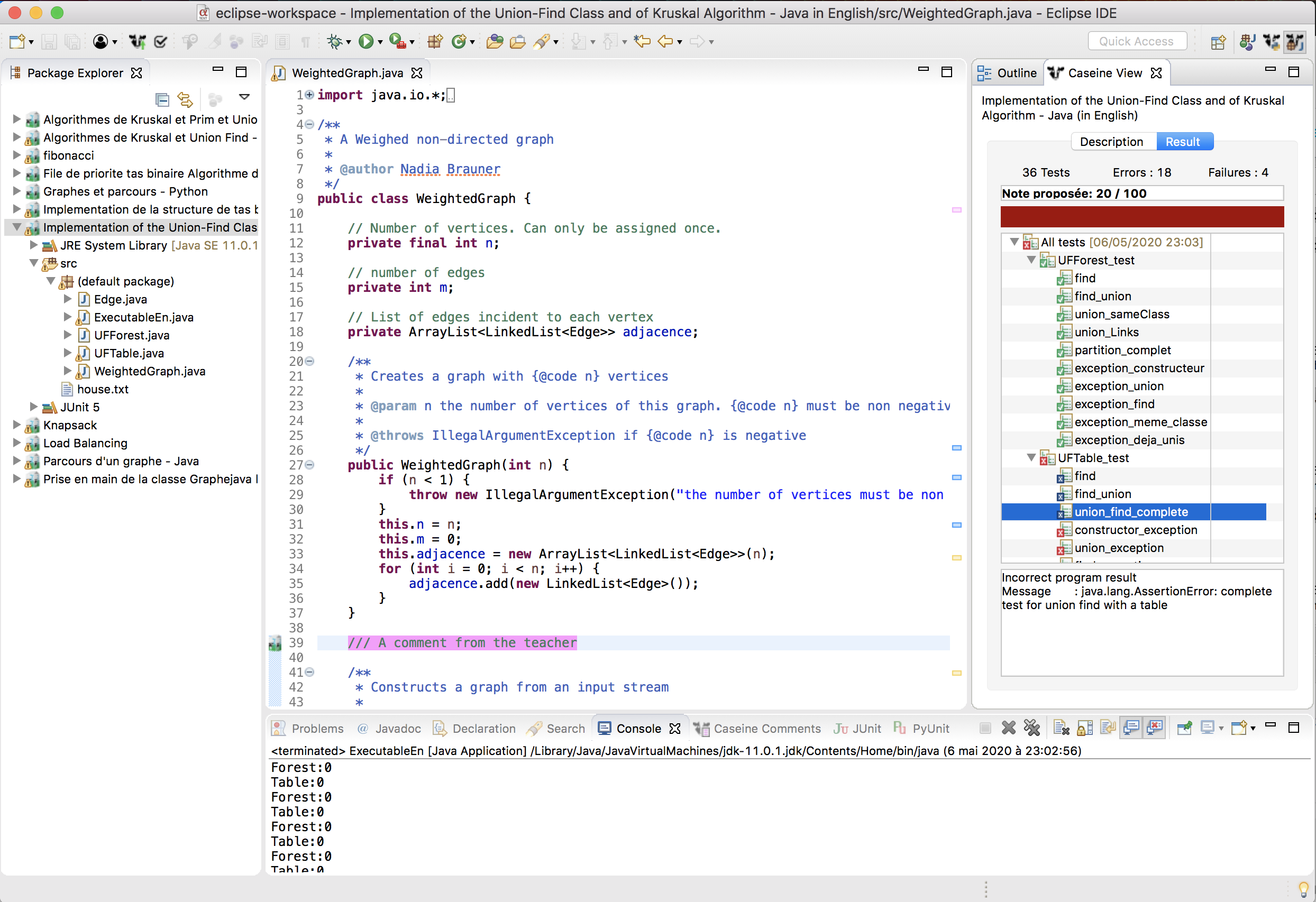Click the New Java Package icon
The width and height of the screenshot is (1316, 902).
[x=435, y=41]
